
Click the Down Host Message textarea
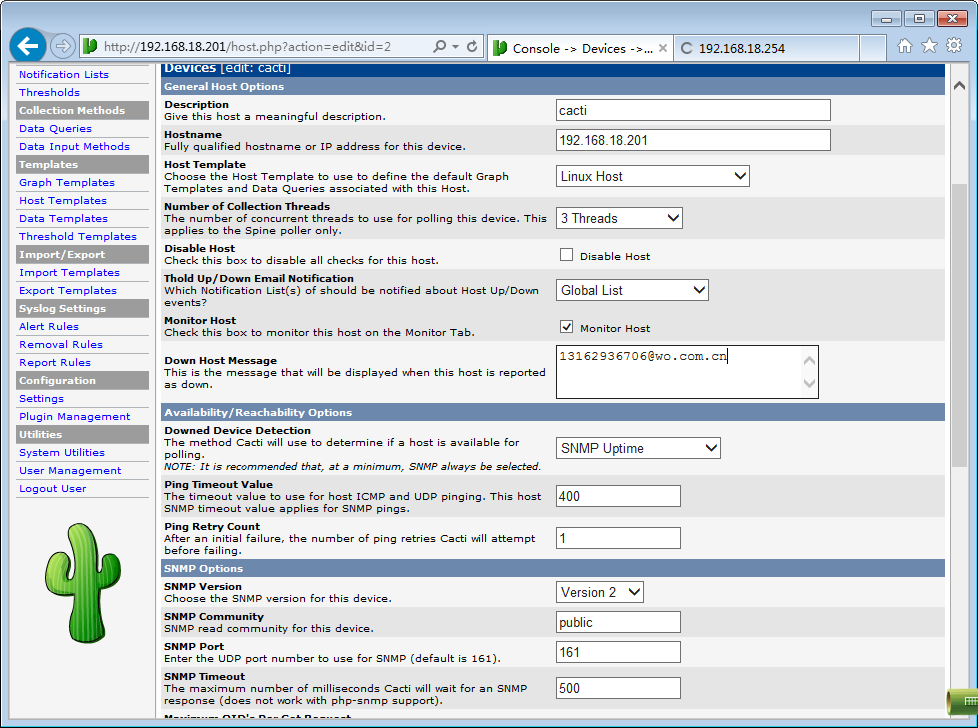click(687, 372)
